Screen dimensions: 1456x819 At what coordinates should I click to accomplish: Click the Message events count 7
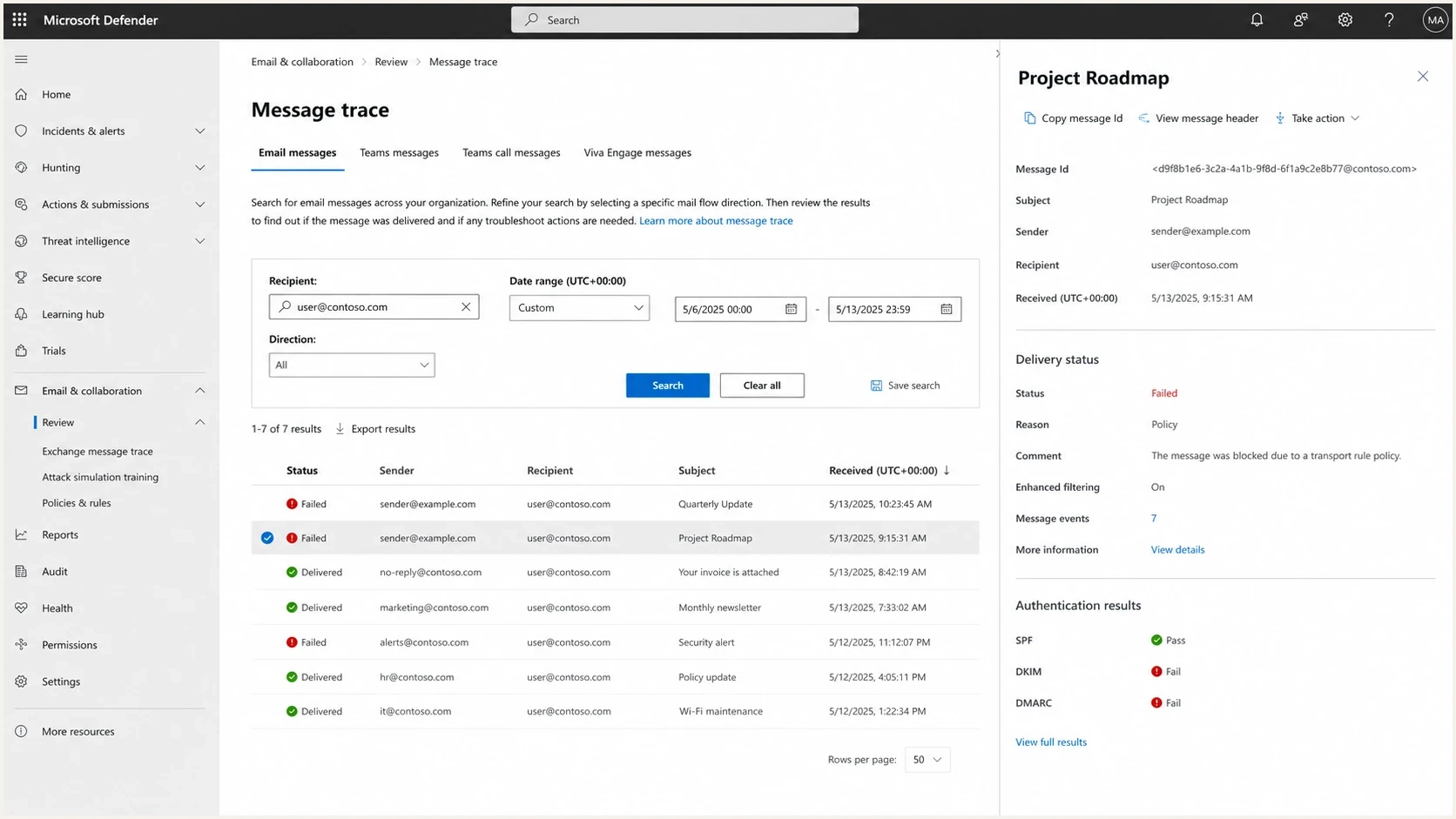(1154, 519)
